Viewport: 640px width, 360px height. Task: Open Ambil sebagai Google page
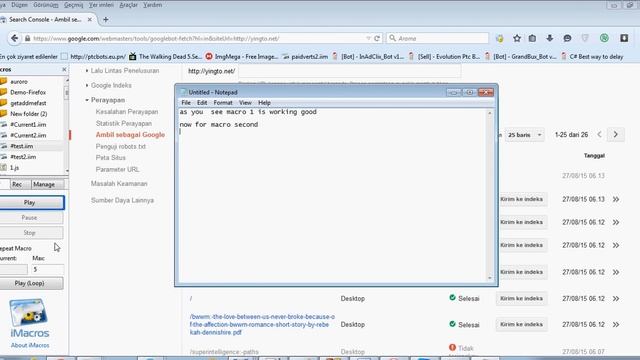point(130,135)
